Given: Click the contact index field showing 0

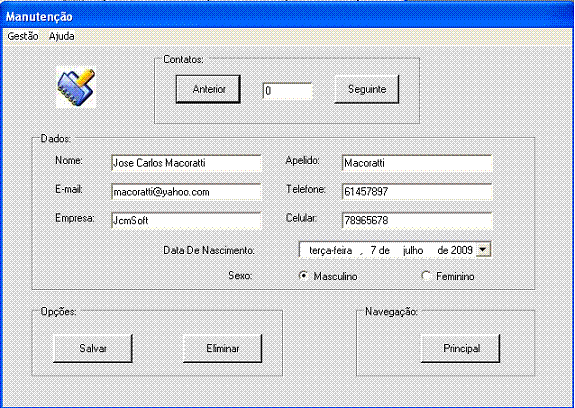Looking at the screenshot, I should pyautogui.click(x=287, y=91).
